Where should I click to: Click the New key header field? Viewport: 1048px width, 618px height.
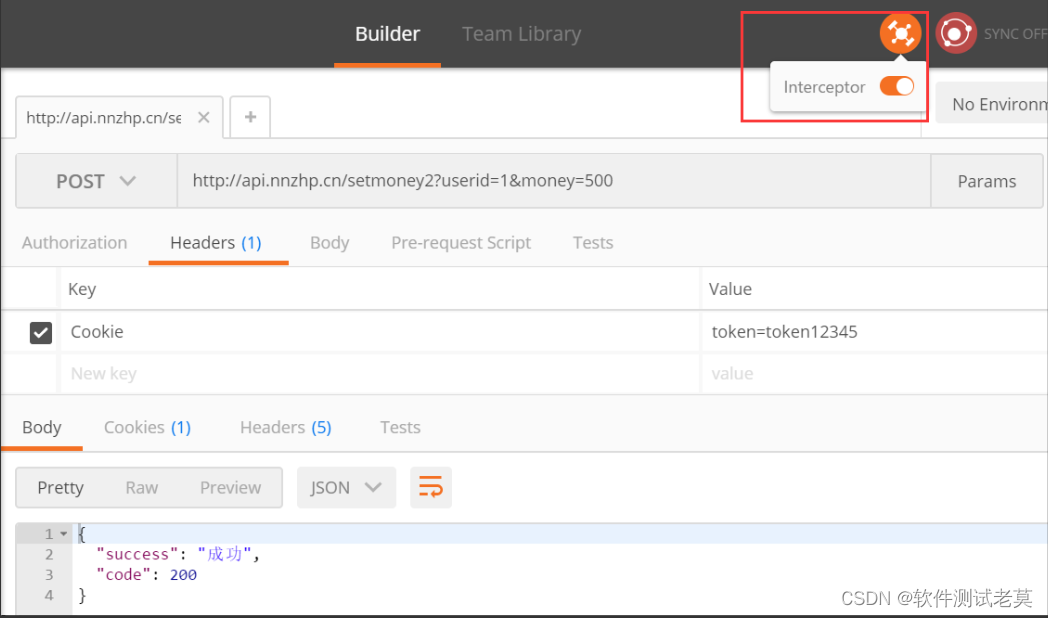point(380,374)
